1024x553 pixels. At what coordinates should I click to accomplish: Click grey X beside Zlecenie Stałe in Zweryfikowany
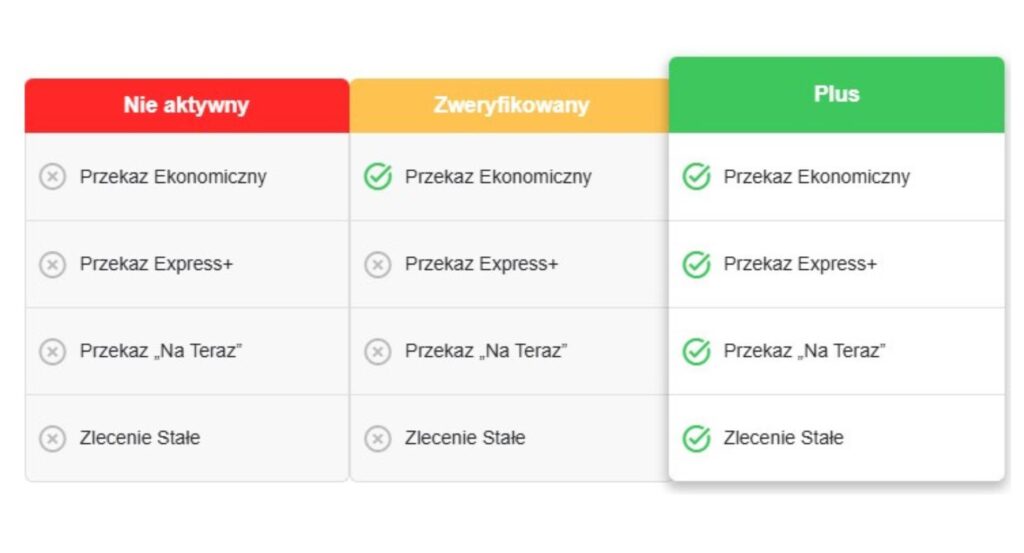click(377, 439)
